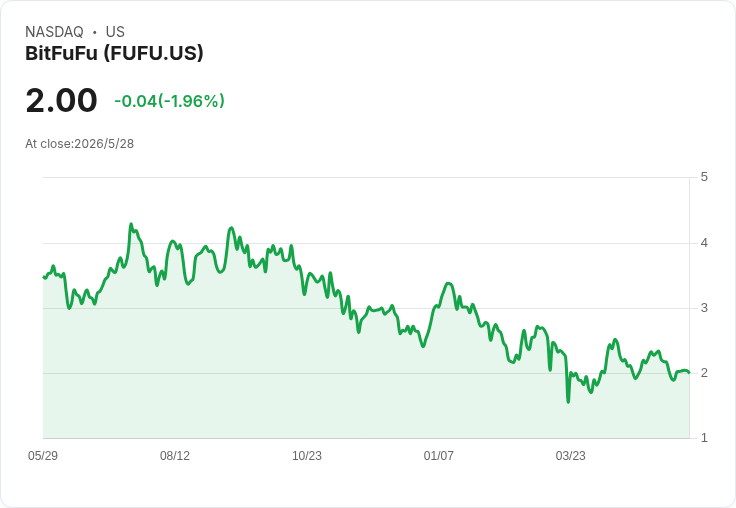The height and width of the screenshot is (508, 736).
Task: Open the BitFuFu (FUFU.US) title
Action: click(114, 53)
